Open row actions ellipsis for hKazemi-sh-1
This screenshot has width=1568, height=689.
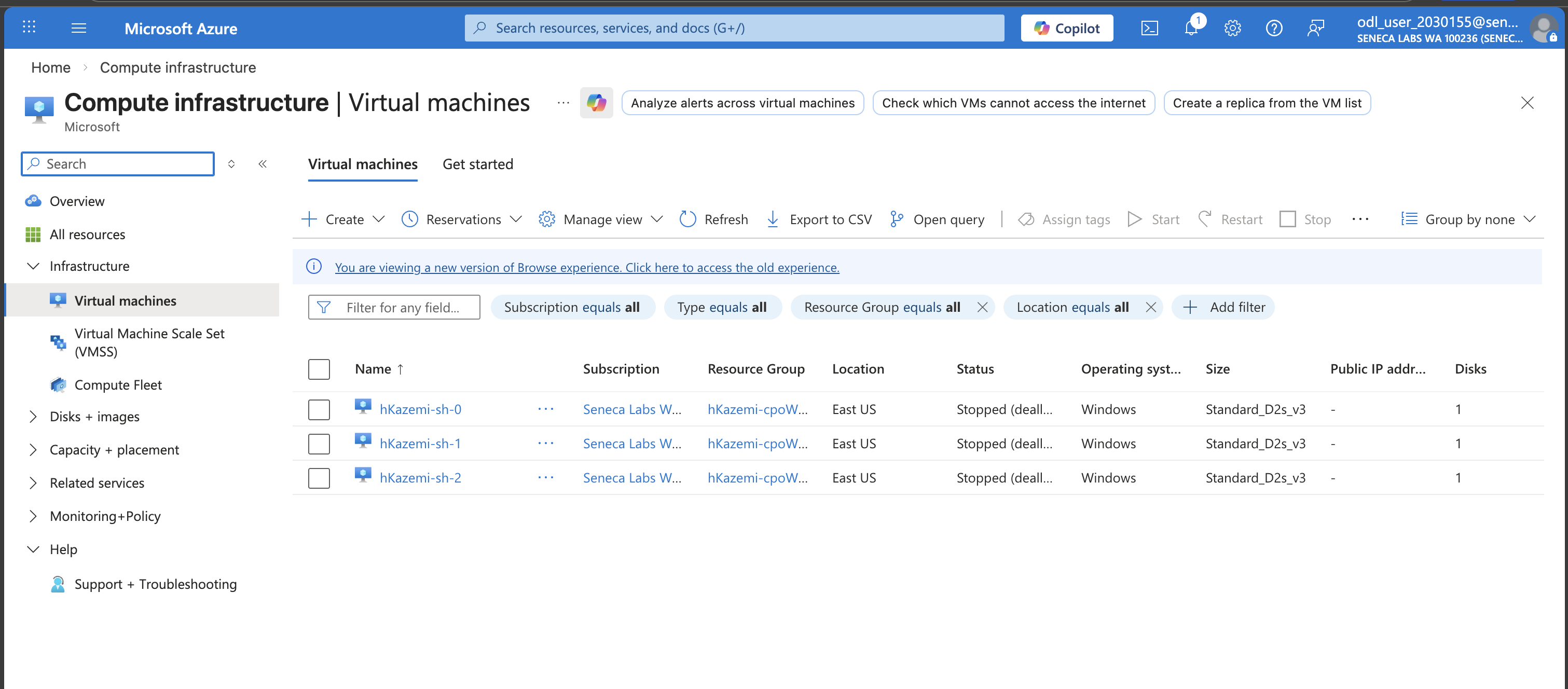coord(546,443)
